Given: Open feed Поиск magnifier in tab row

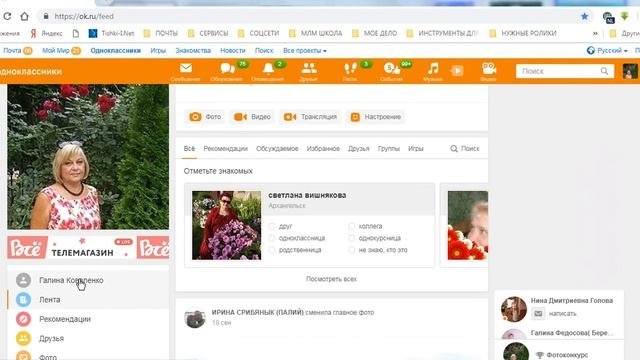Looking at the screenshot, I should click(x=453, y=149).
